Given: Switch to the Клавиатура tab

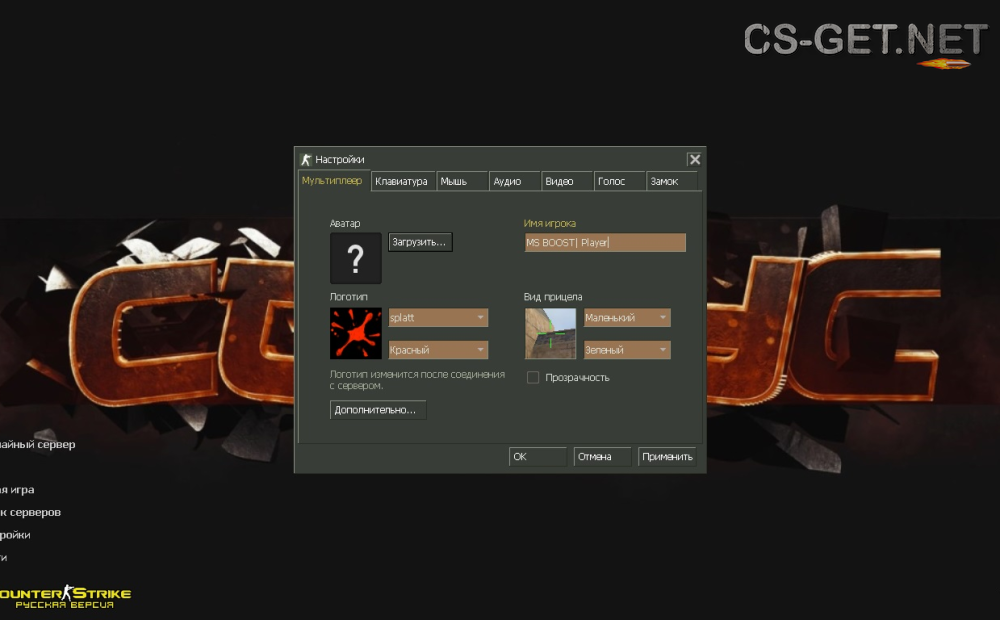Looking at the screenshot, I should (x=403, y=181).
